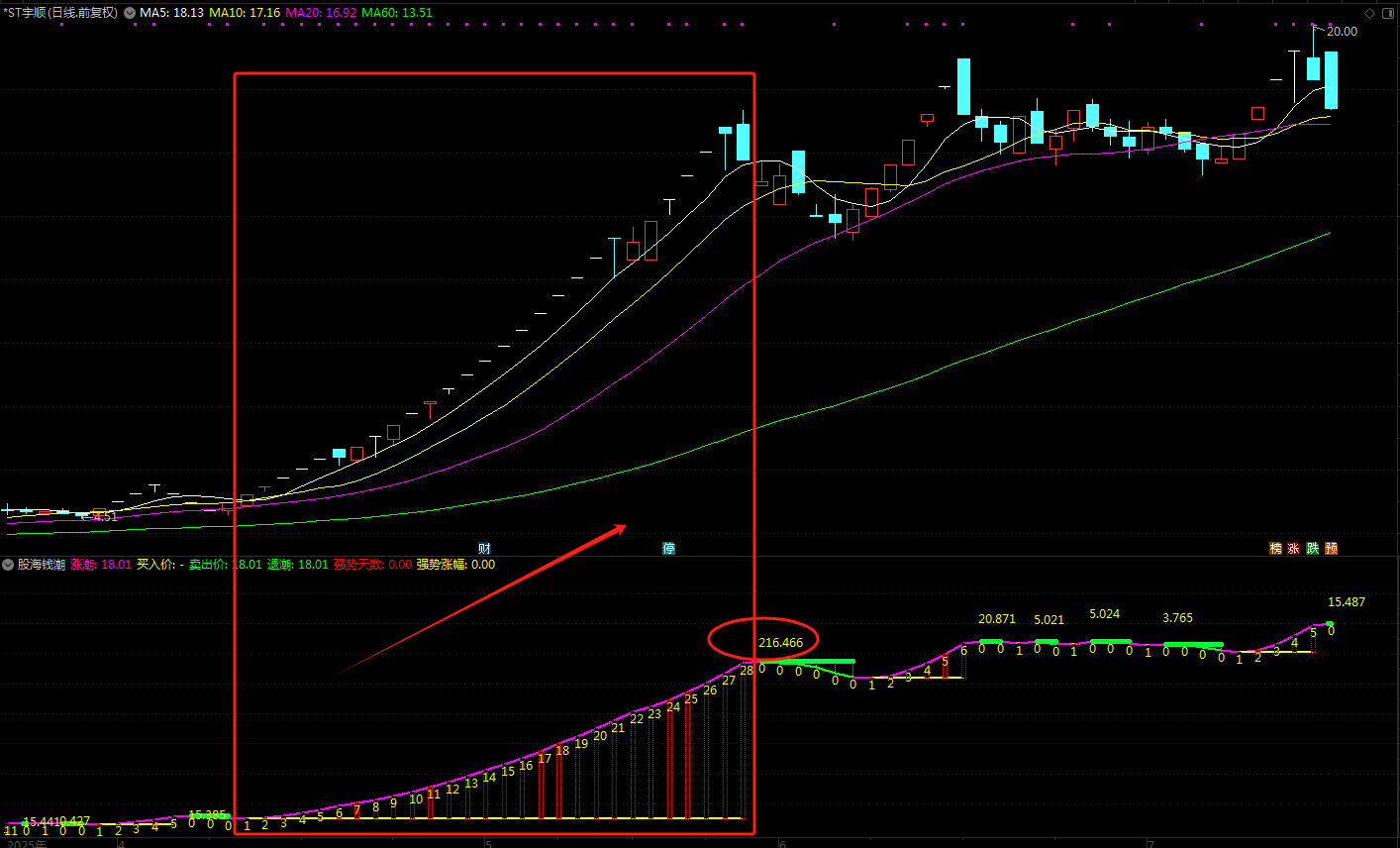Select the MA5: 18.13 label
Screen dimensions: 1400x848
[x=171, y=13]
